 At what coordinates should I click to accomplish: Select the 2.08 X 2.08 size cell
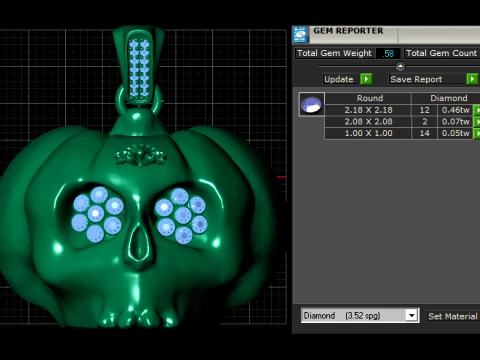368,122
